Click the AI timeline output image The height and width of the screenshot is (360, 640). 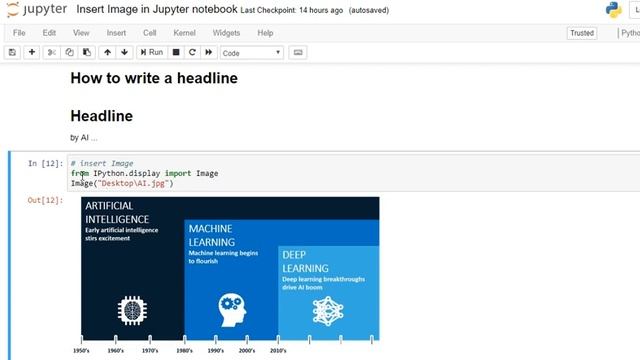[x=230, y=276]
